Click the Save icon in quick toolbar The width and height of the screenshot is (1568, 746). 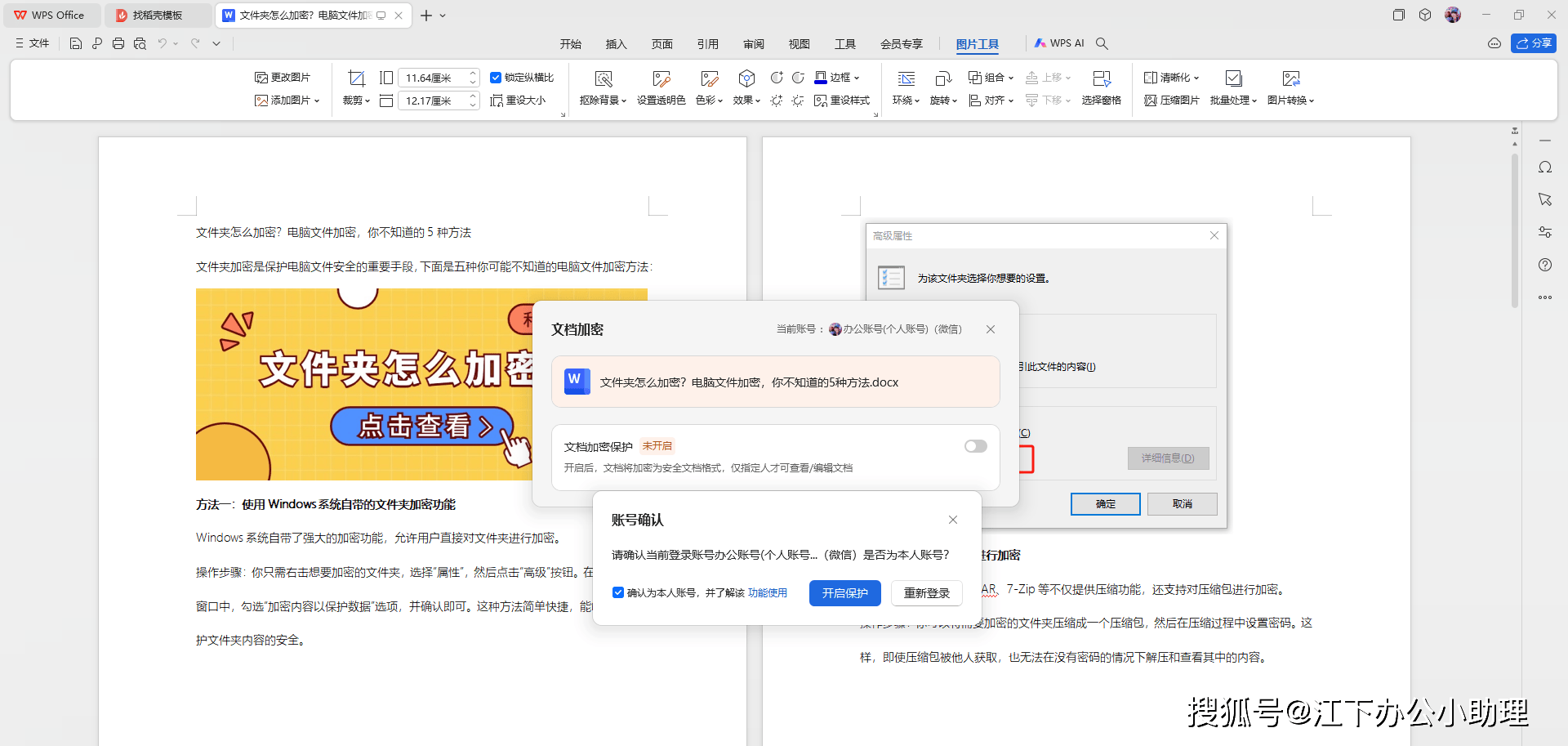point(76,43)
